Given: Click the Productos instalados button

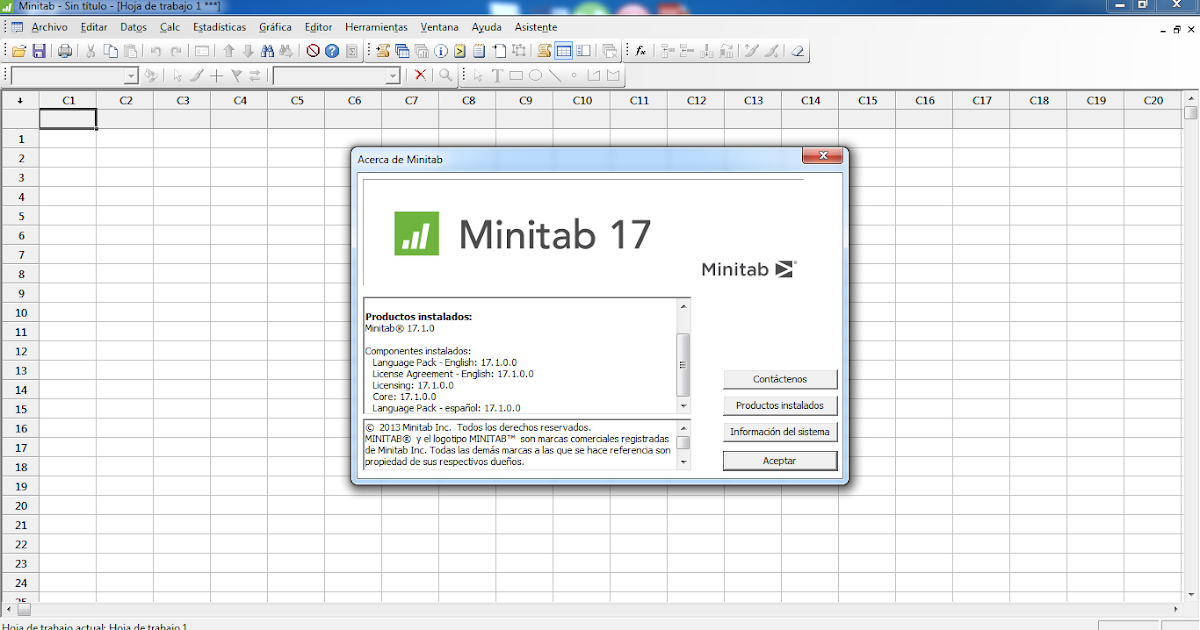Looking at the screenshot, I should 780,406.
